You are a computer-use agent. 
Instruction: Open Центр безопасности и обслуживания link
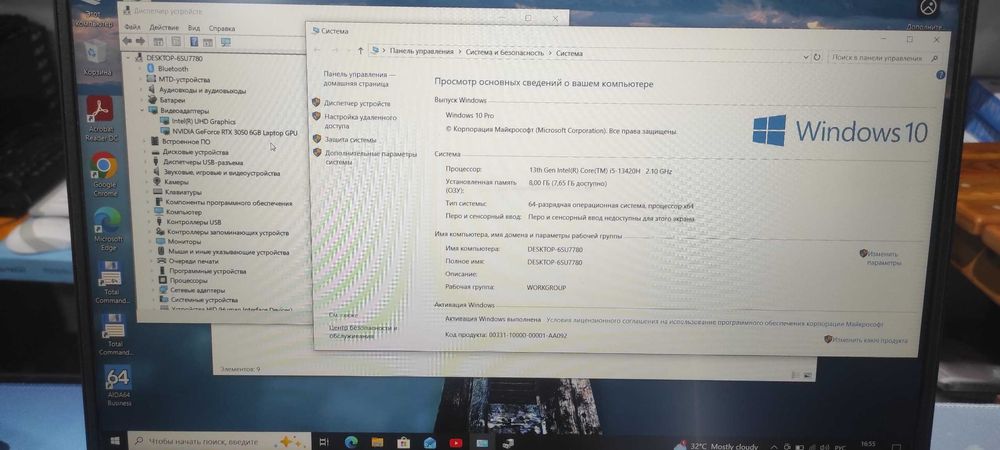click(x=363, y=331)
